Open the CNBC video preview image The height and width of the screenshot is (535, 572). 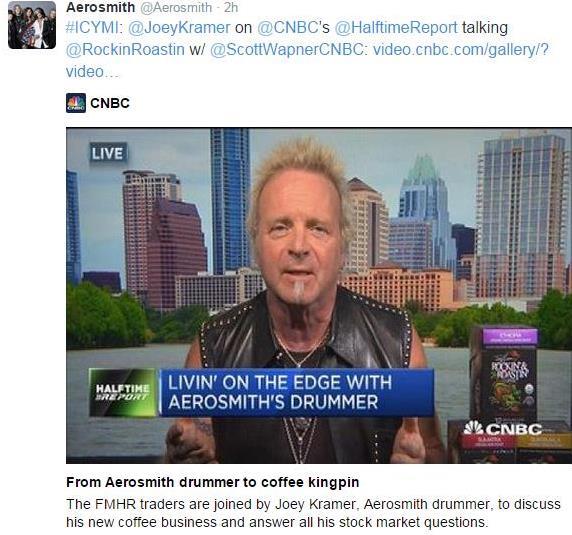[x=319, y=296]
